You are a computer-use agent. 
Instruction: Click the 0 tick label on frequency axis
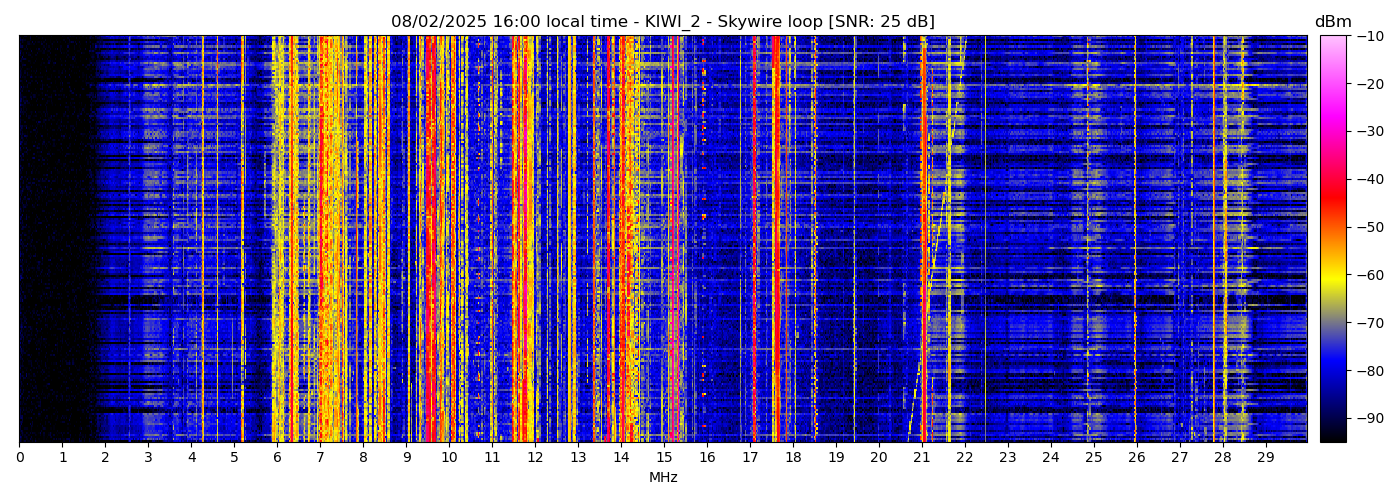pos(19,458)
